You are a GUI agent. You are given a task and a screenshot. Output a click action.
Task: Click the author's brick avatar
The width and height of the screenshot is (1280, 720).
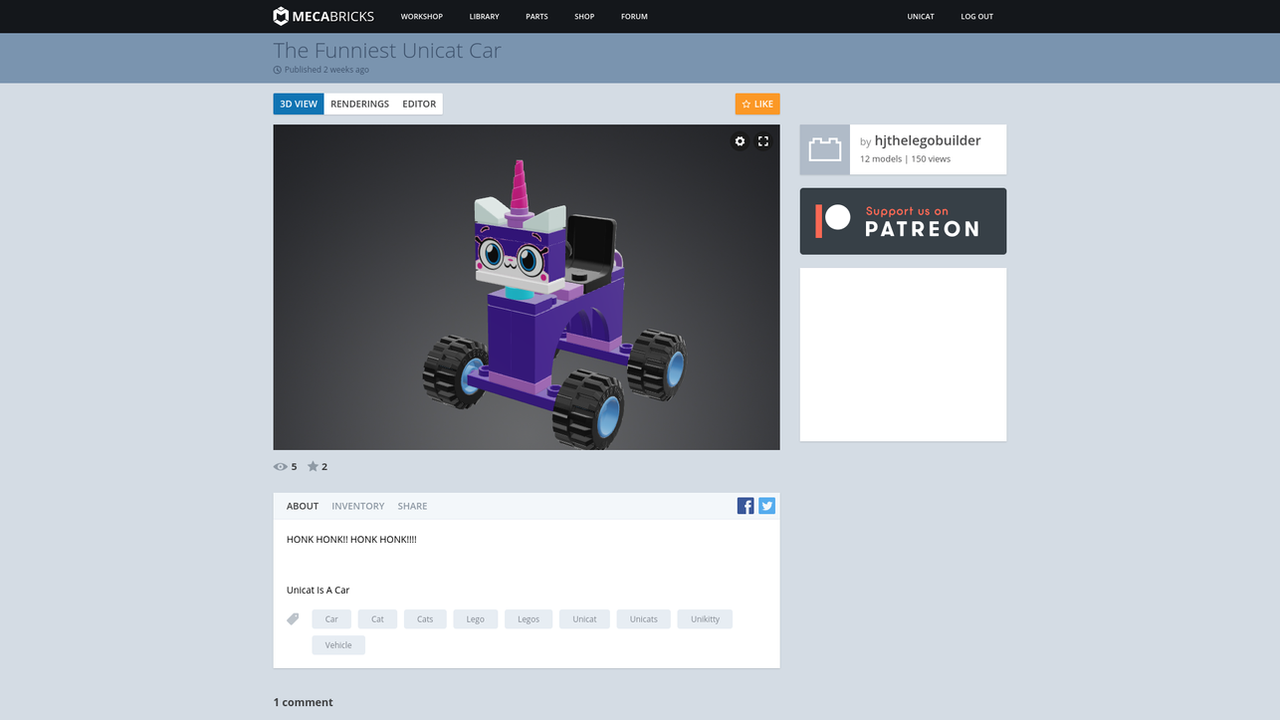(825, 150)
